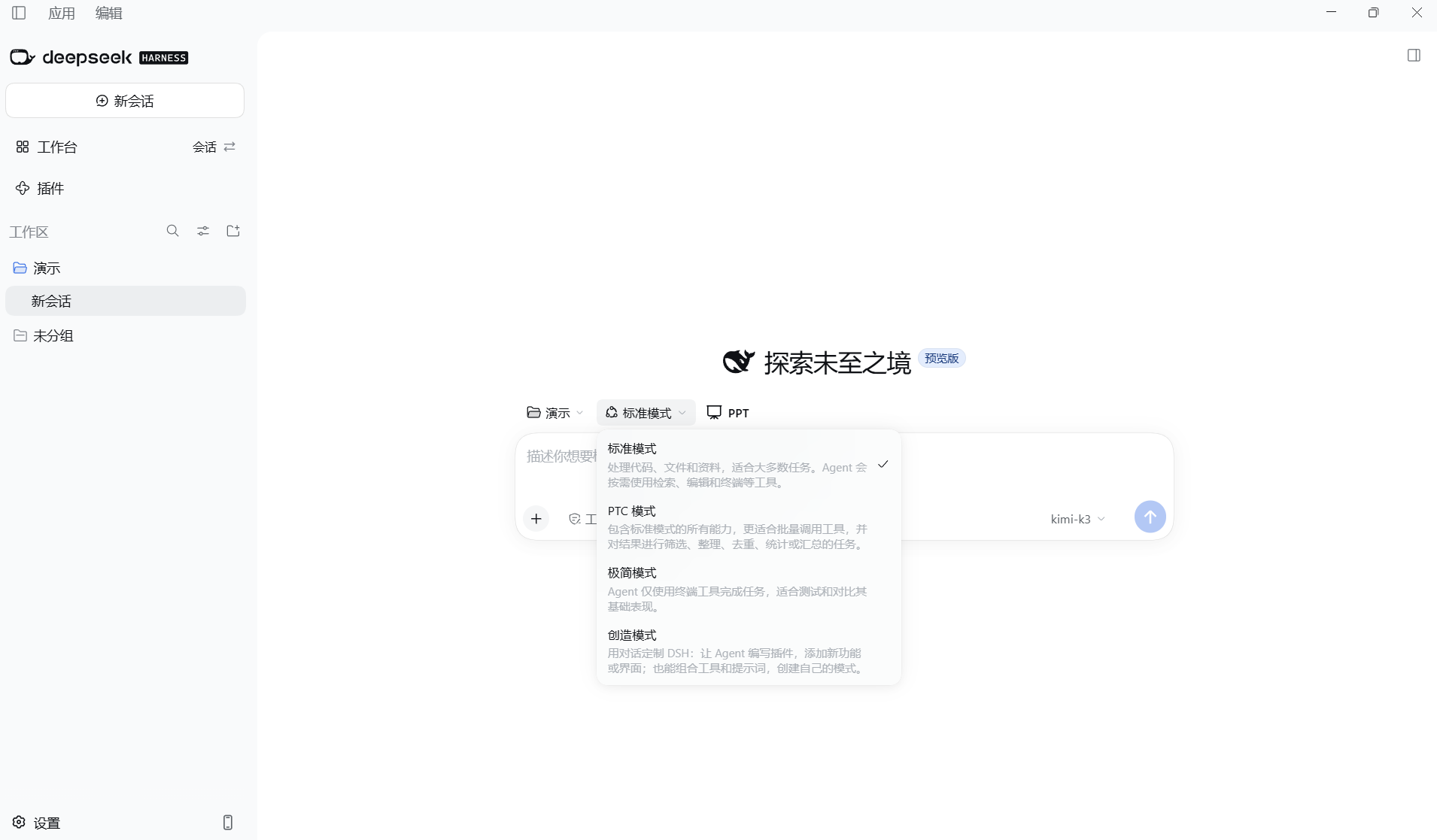Minimize the application window
1437x840 pixels.
point(1331,13)
